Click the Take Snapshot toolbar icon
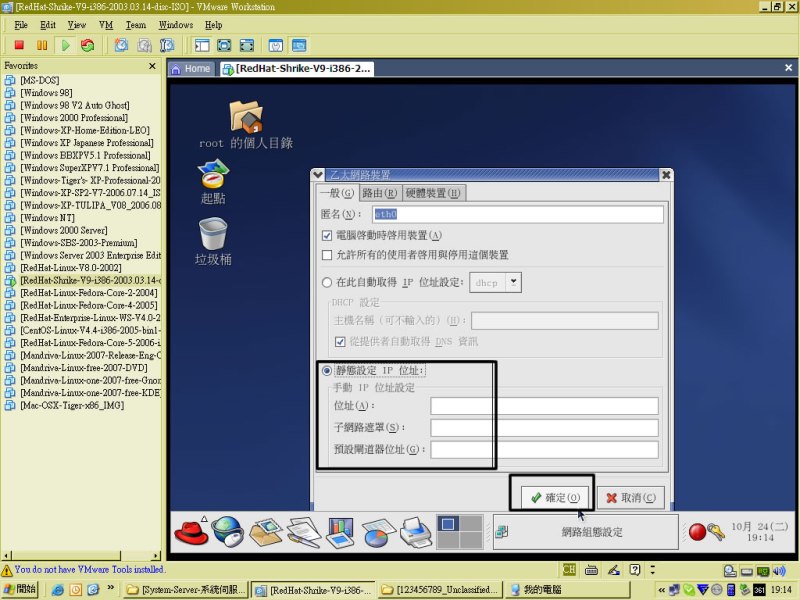 tap(121, 45)
